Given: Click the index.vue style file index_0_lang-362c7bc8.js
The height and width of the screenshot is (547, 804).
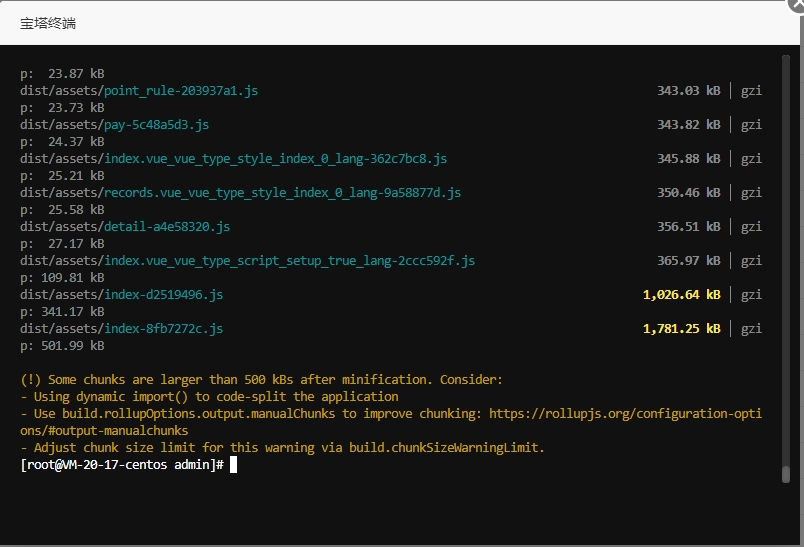Looking at the screenshot, I should (x=275, y=159).
